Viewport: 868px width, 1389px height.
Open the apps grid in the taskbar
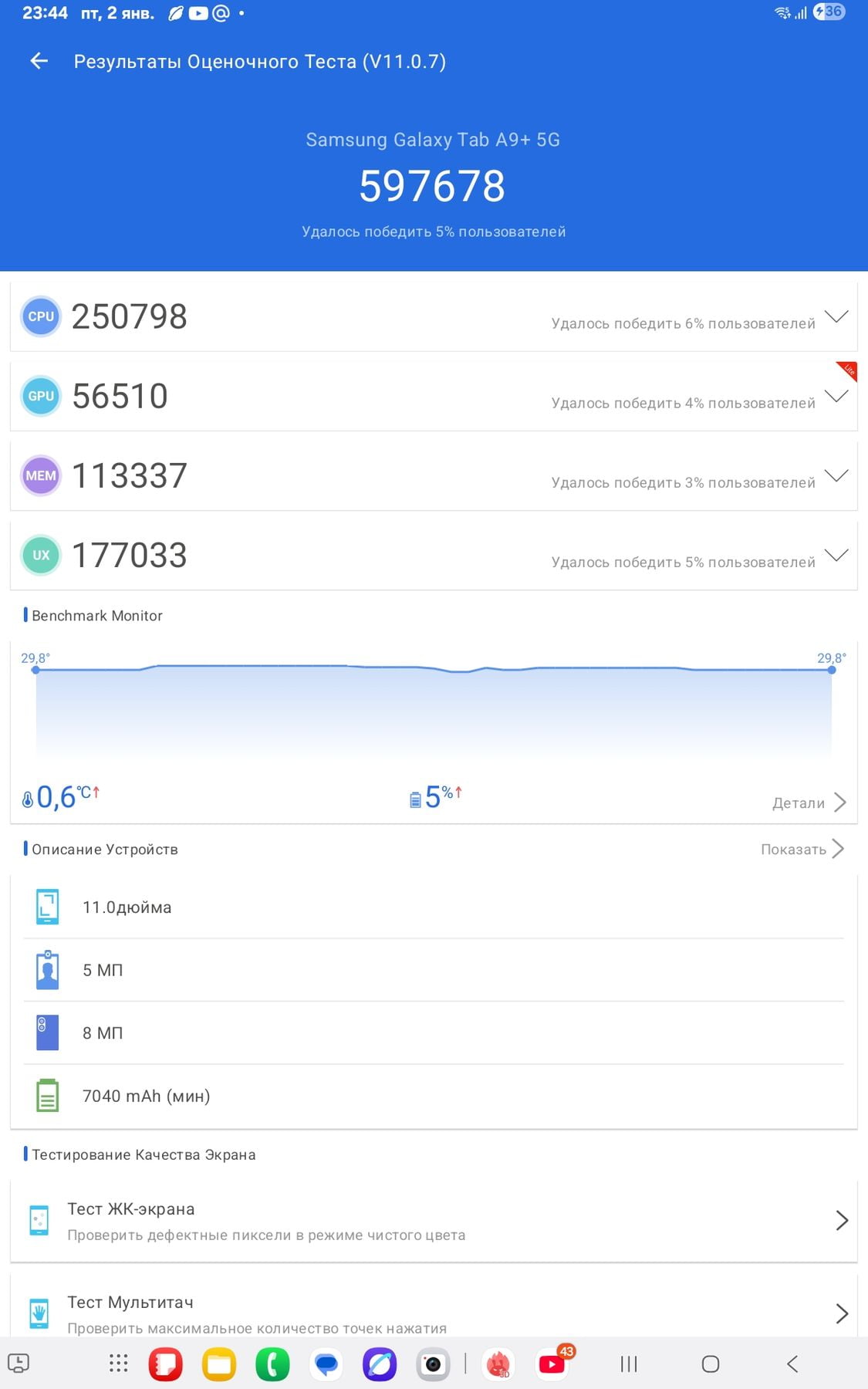pyautogui.click(x=118, y=1364)
